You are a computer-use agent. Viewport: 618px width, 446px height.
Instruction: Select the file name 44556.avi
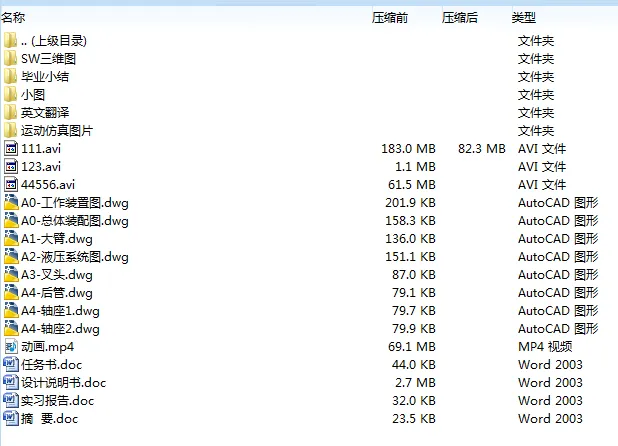[x=48, y=185]
